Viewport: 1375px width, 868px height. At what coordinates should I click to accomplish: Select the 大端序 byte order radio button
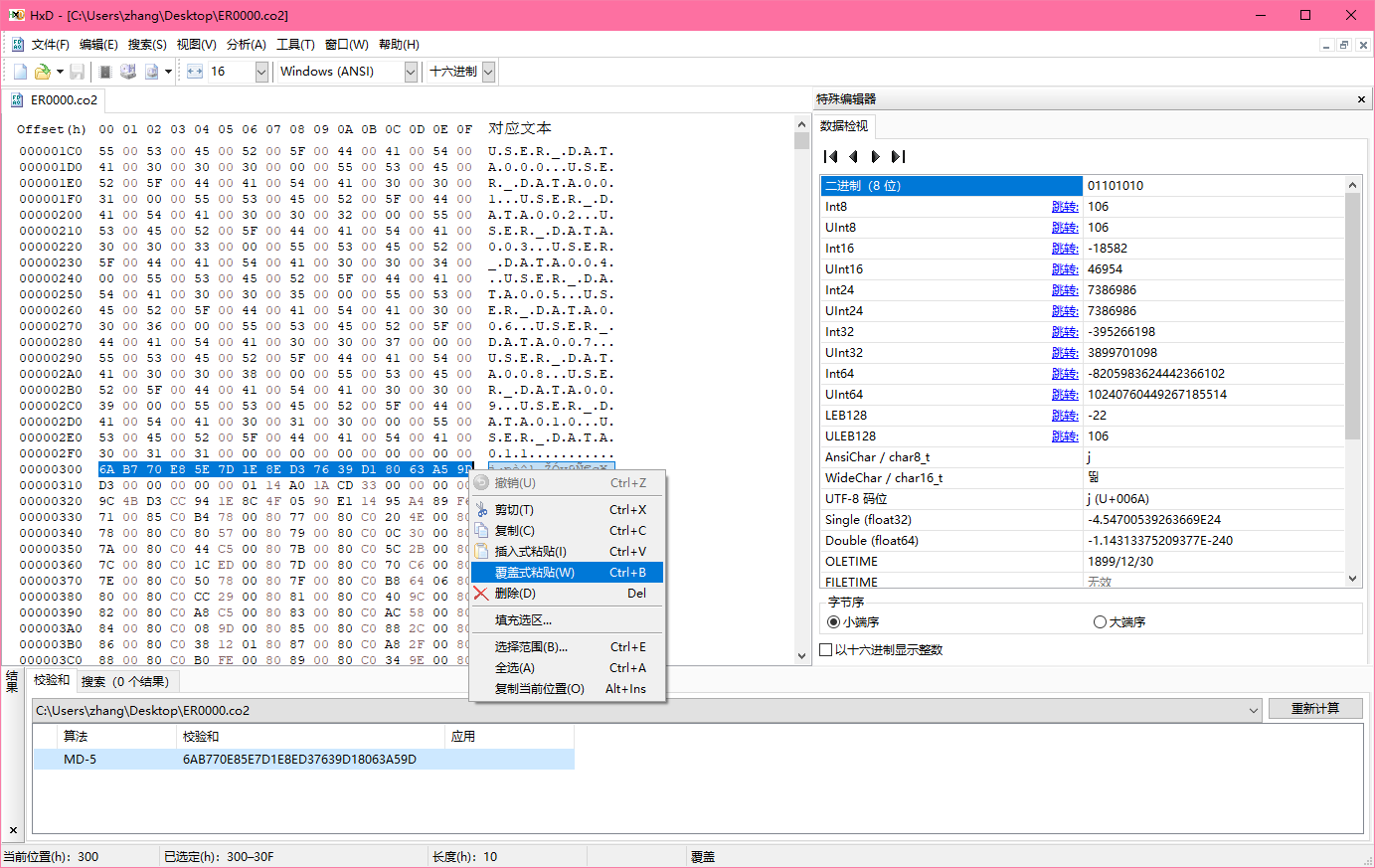[x=1100, y=622]
